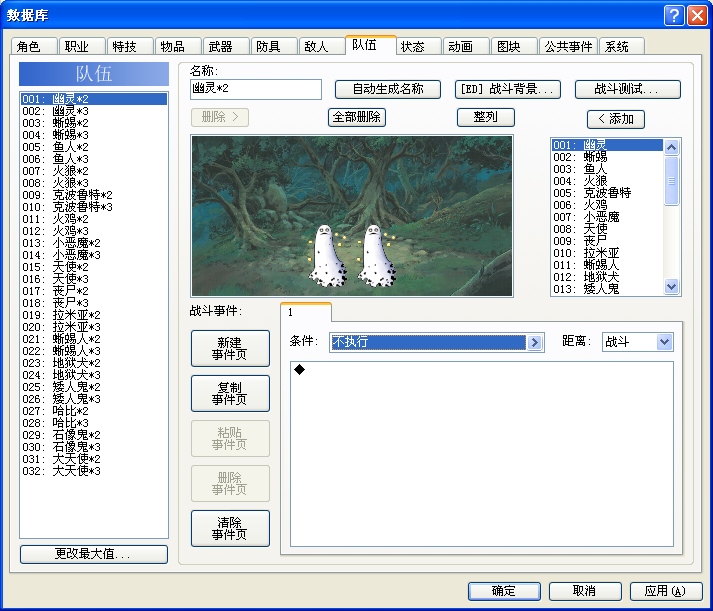Select enemy 007: 小恶魔 in enemy list

(x=607, y=217)
